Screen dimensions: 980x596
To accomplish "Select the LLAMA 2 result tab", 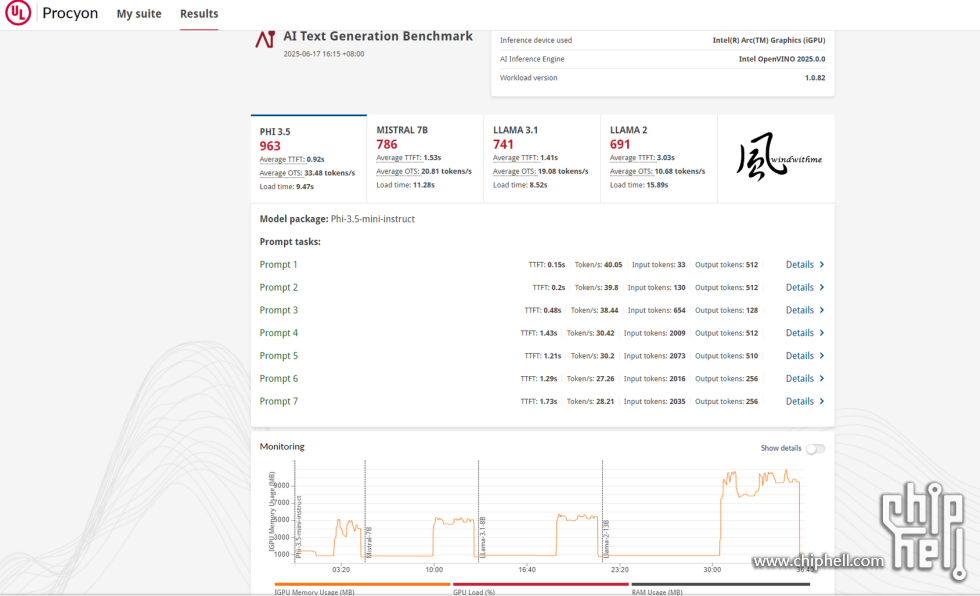I will pyautogui.click(x=659, y=159).
